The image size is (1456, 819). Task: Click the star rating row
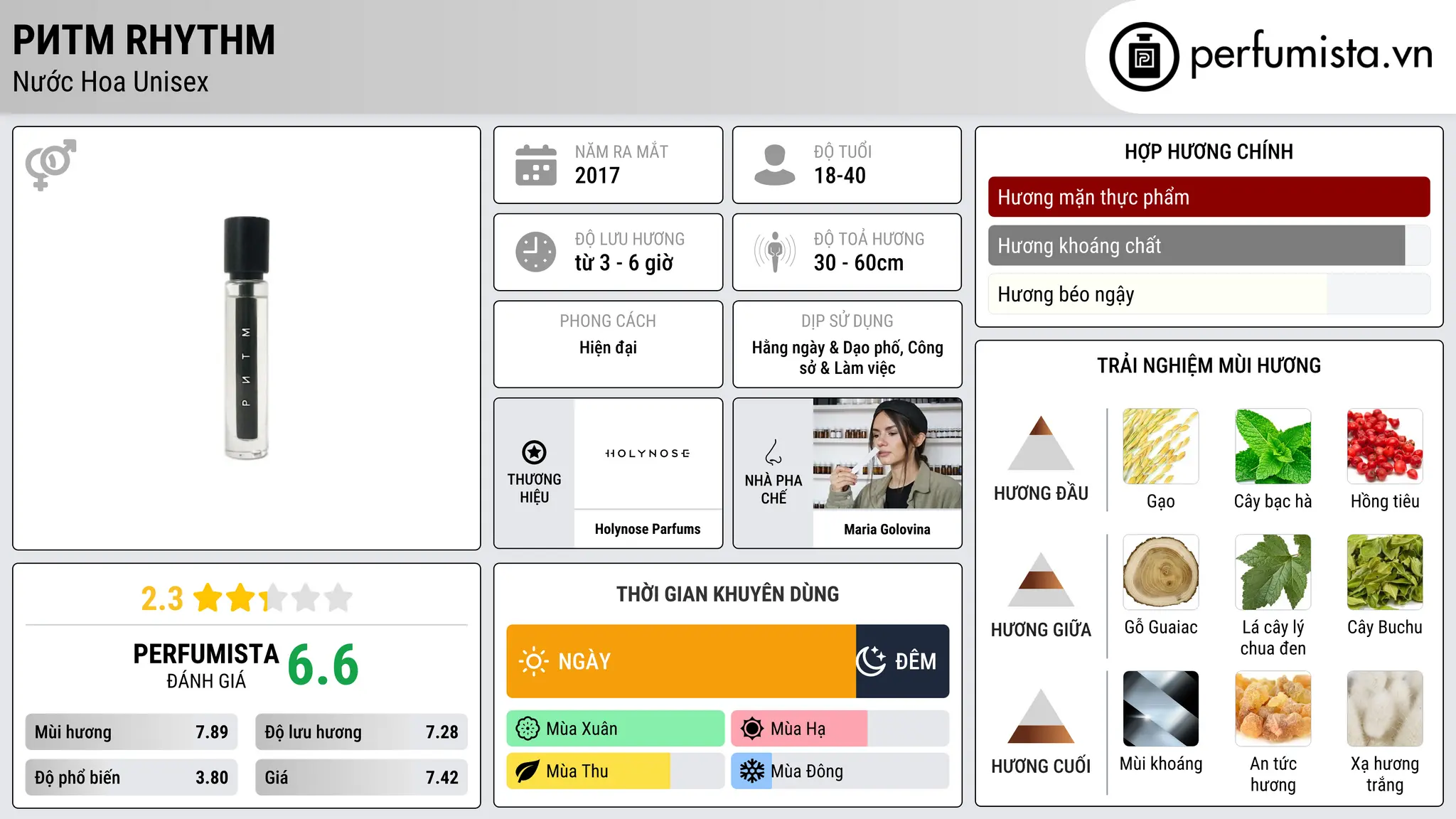click(x=274, y=598)
